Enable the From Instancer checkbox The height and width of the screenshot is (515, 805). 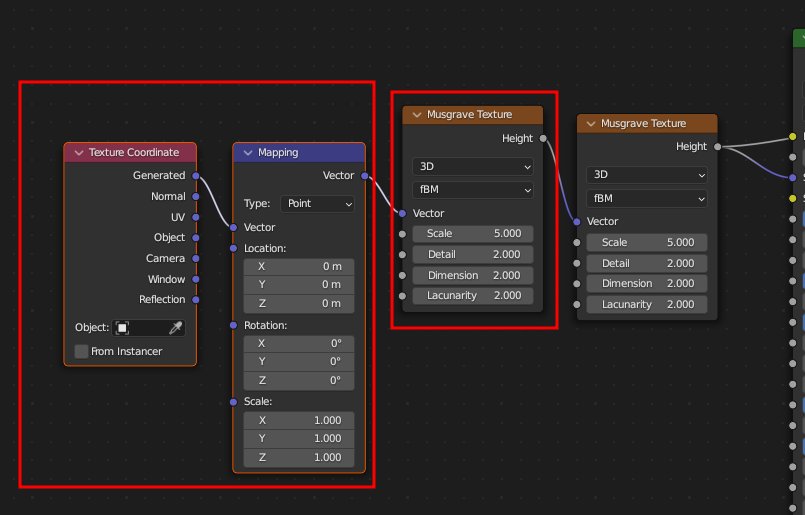[x=81, y=351]
